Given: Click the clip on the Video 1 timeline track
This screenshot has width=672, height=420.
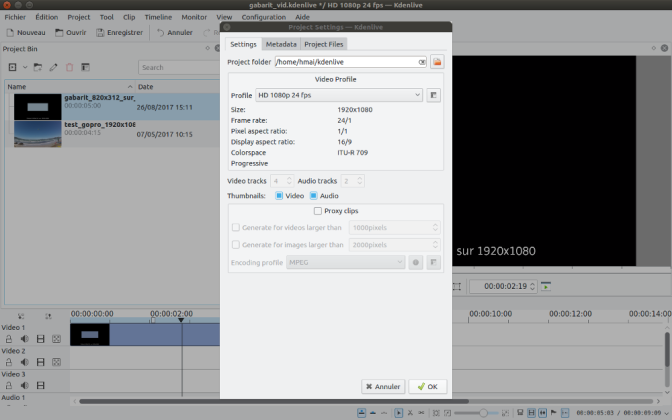Looking at the screenshot, I should coord(145,335).
